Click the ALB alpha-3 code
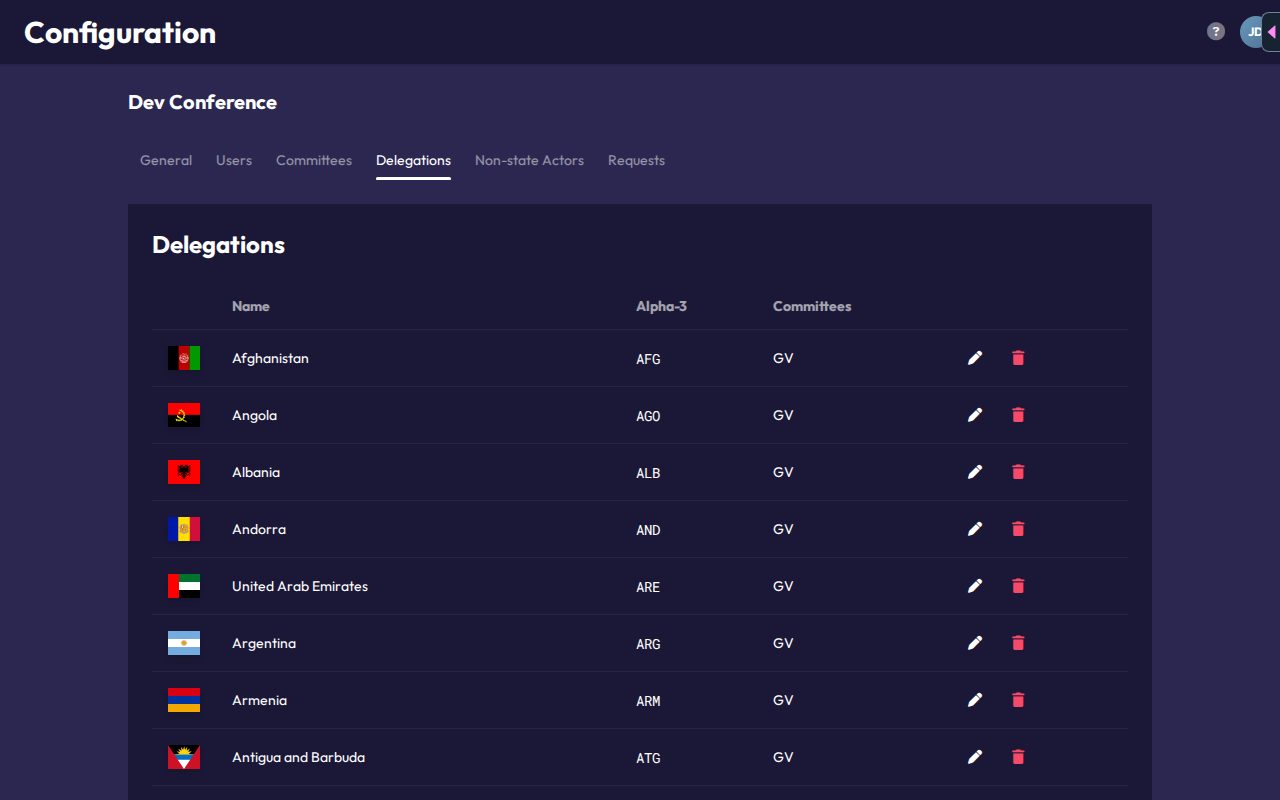This screenshot has height=800, width=1280. point(648,473)
